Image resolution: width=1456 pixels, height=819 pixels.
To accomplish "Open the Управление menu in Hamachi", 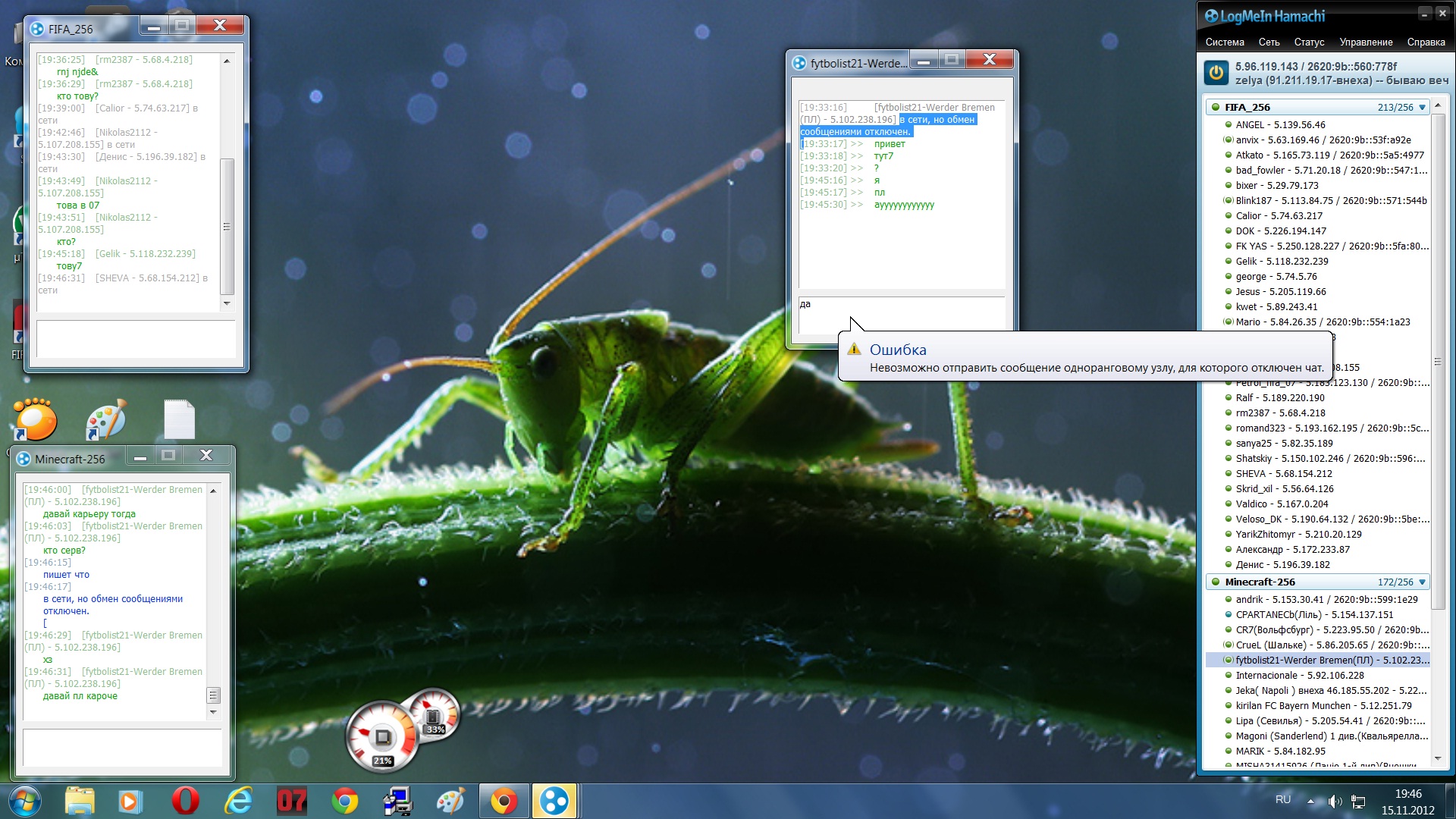I will pyautogui.click(x=1365, y=42).
